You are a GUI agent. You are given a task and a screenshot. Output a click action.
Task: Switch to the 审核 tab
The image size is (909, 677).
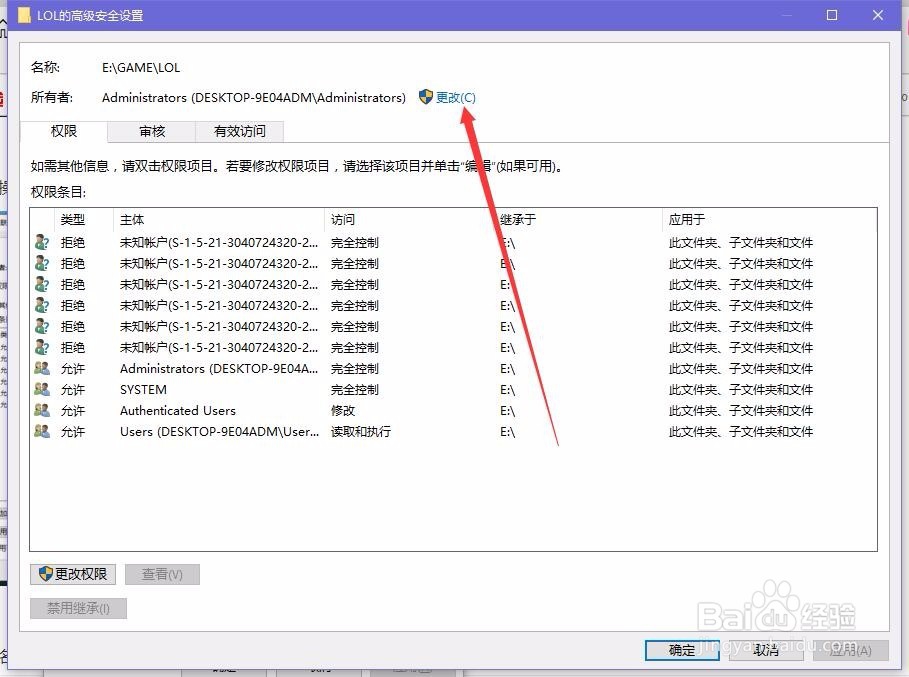coord(152,132)
